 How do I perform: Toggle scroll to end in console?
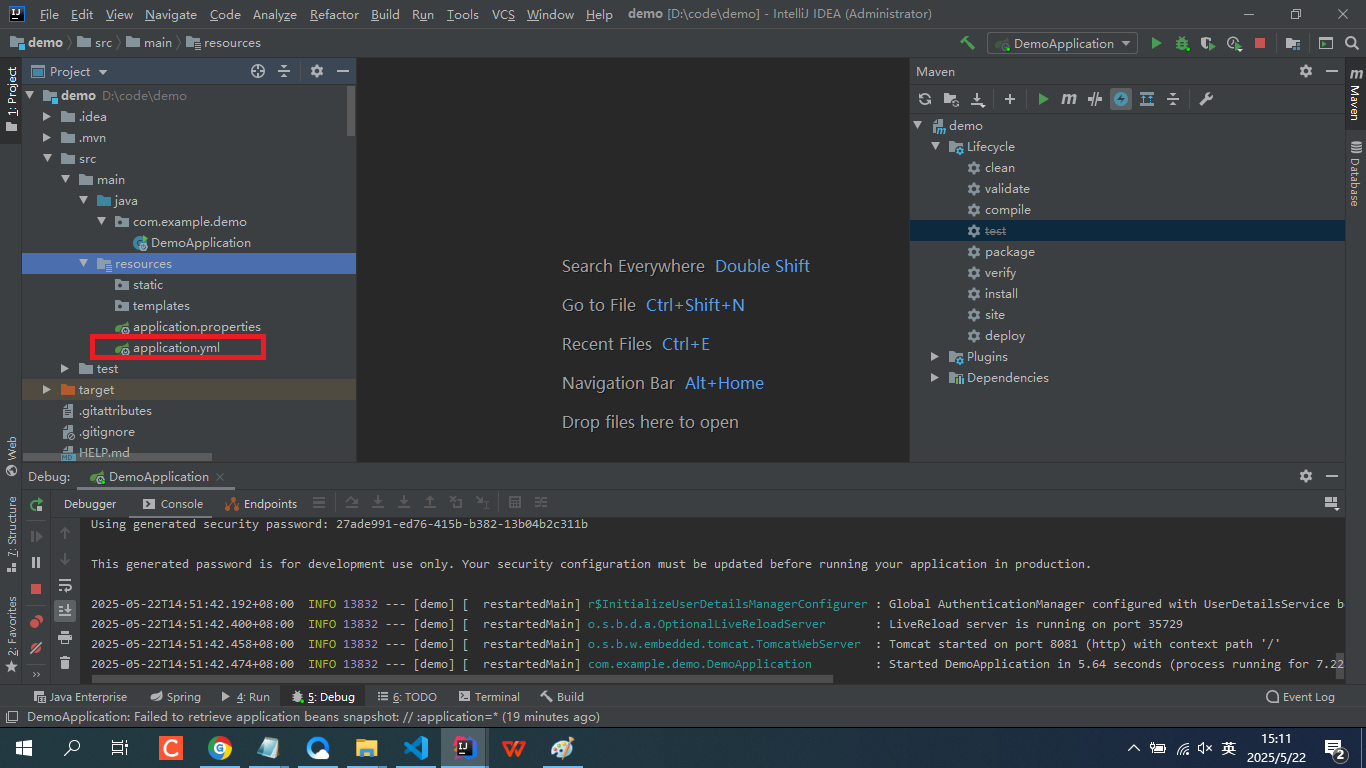[65, 610]
